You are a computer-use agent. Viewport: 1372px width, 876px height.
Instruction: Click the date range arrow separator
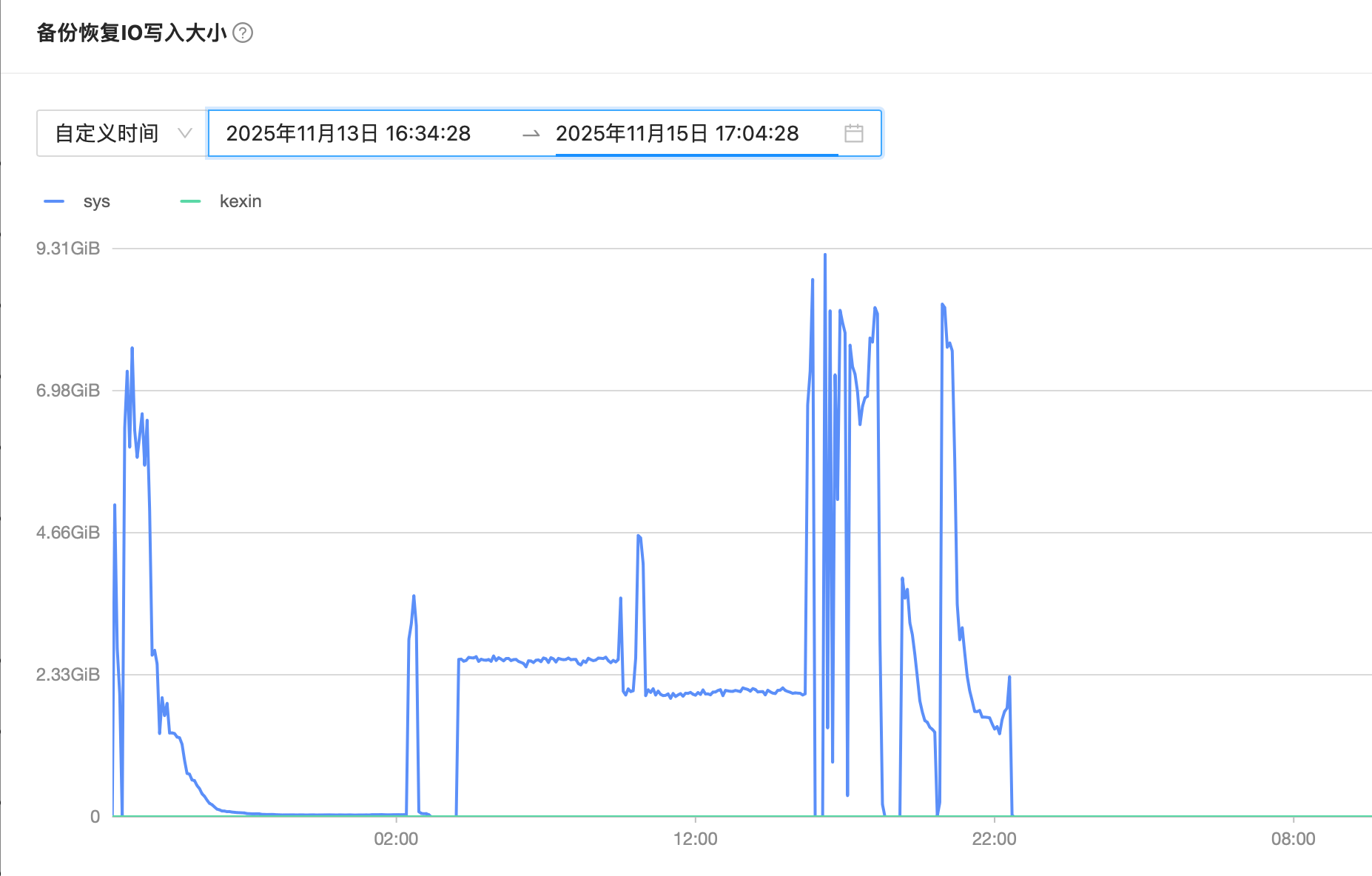(x=531, y=134)
